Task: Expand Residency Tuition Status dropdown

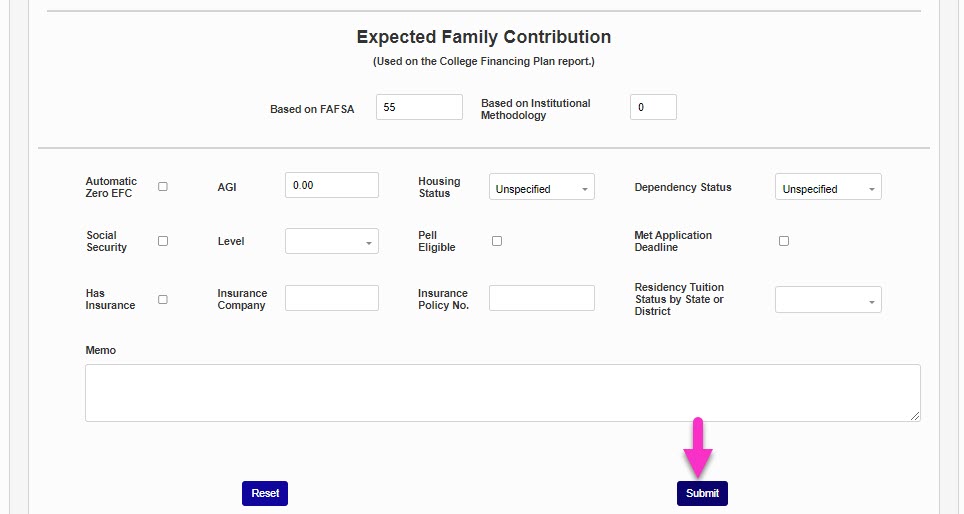Action: coord(827,300)
